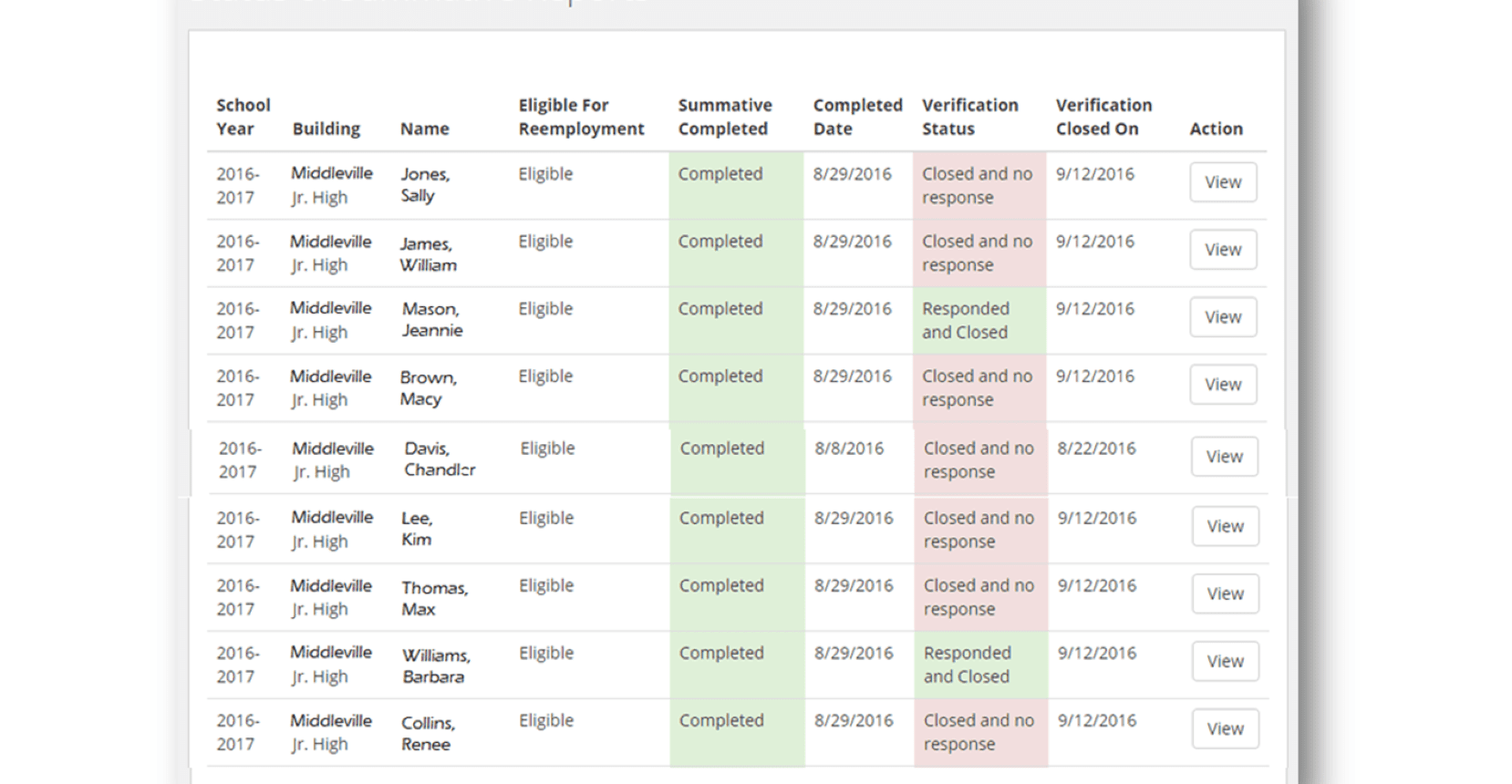Click the Completed Date column header
This screenshot has height=784, width=1512.
[x=857, y=117]
